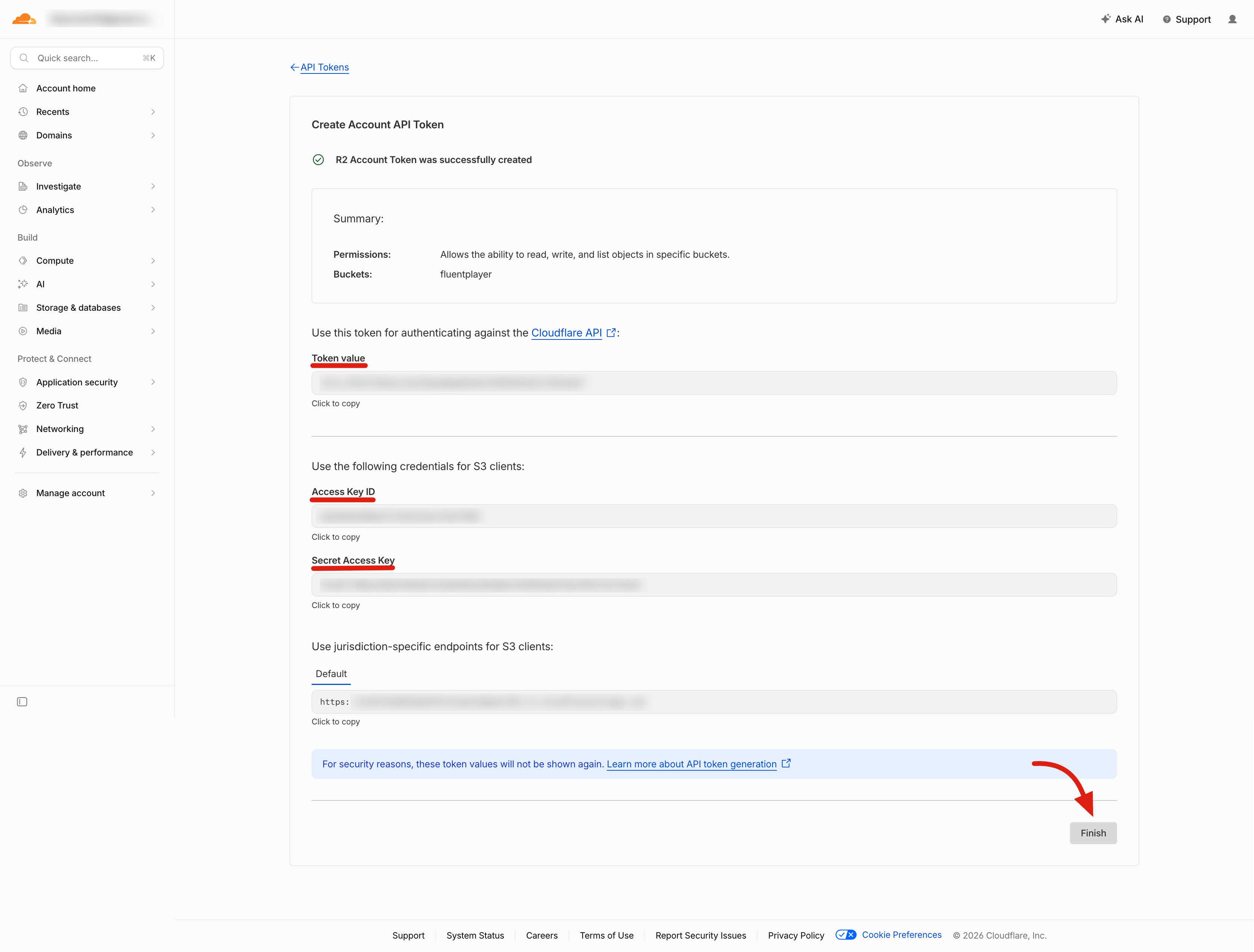
Task: Click the search magnifier icon
Action: coord(24,58)
